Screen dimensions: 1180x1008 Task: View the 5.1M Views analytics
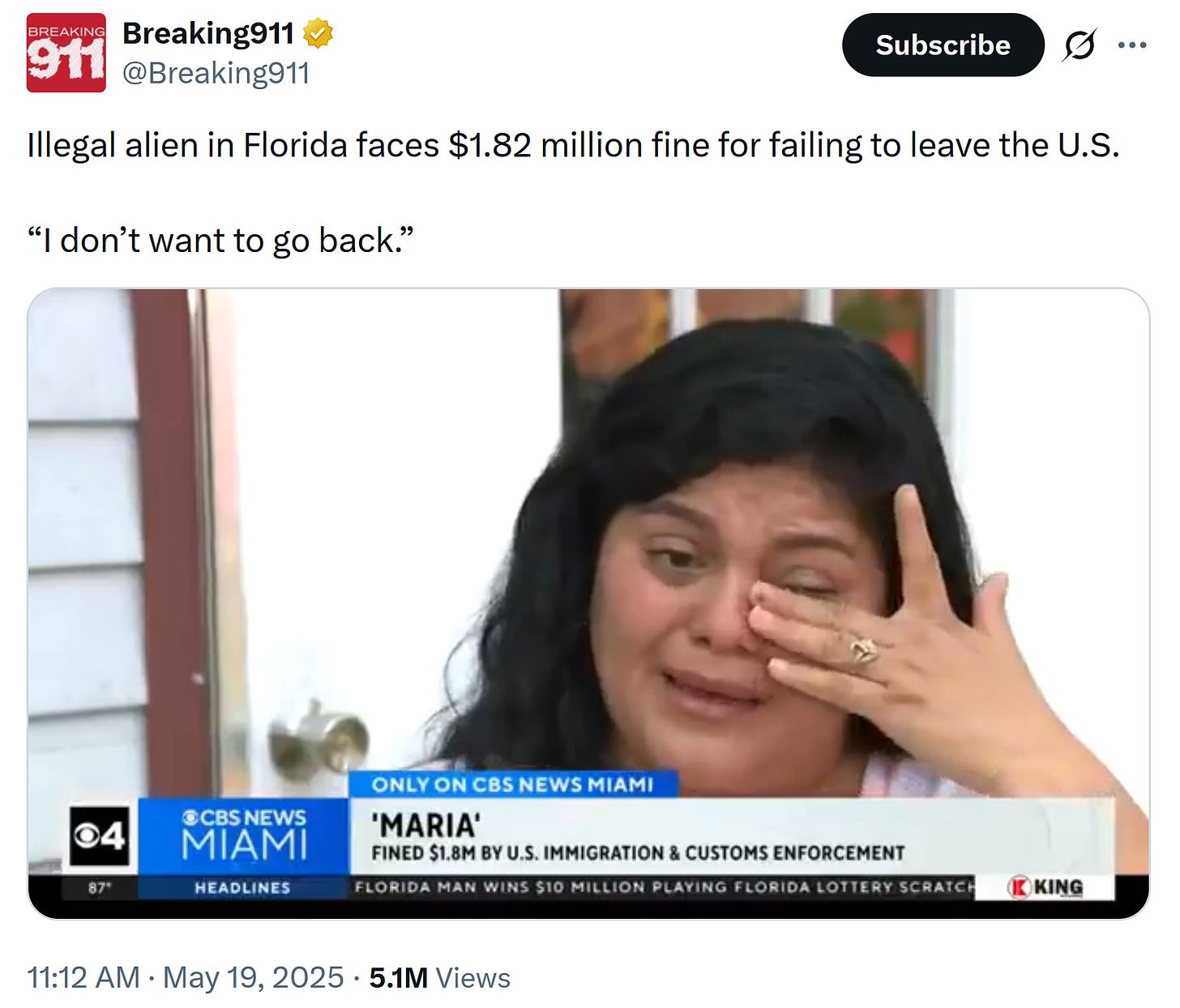point(440,978)
